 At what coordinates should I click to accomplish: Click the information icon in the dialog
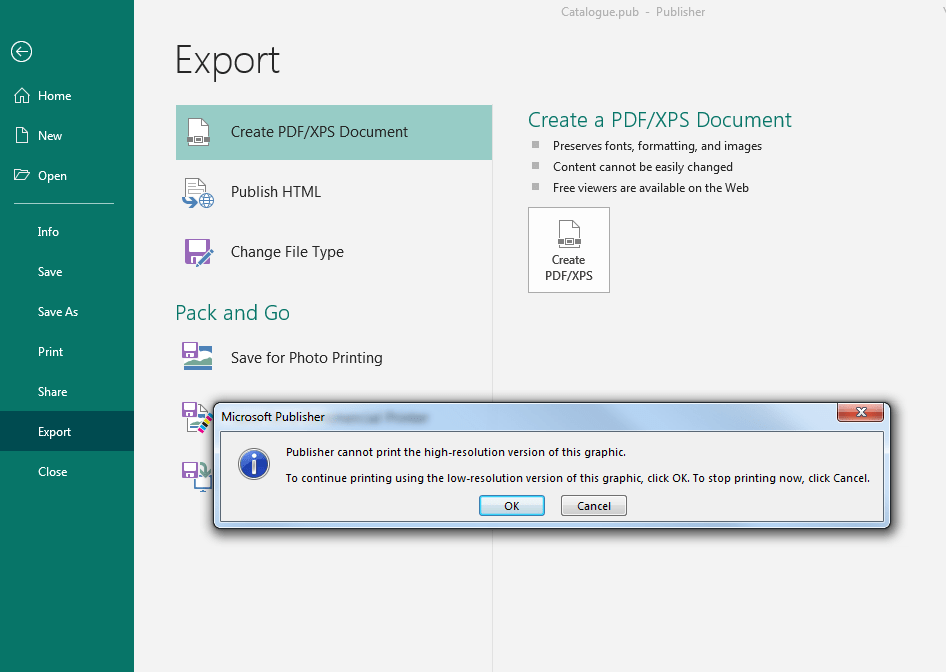point(253,464)
